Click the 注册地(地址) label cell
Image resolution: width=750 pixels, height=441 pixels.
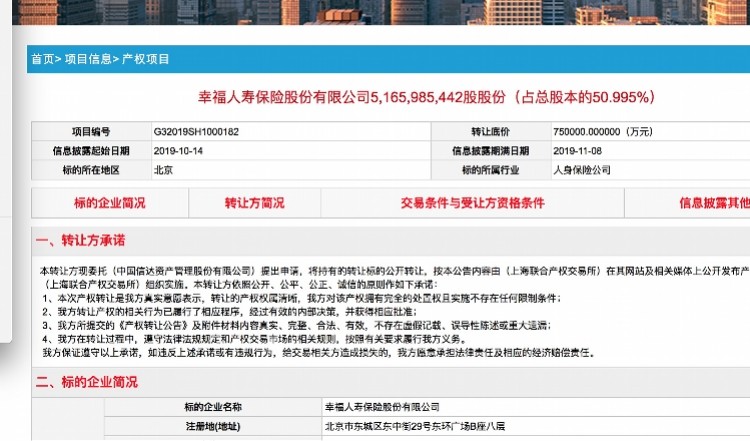pos(213,426)
